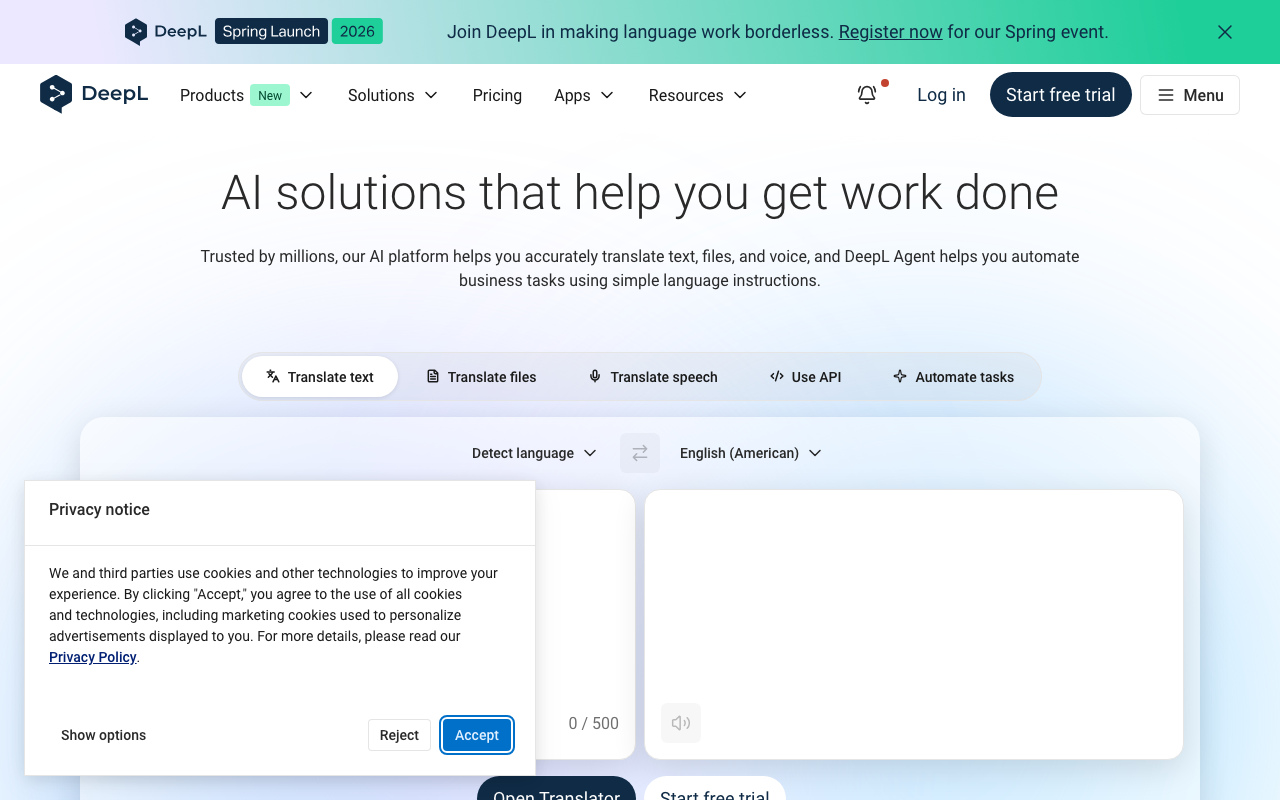Click the Translate text icon
Image resolution: width=1280 pixels, height=800 pixels.
click(272, 376)
